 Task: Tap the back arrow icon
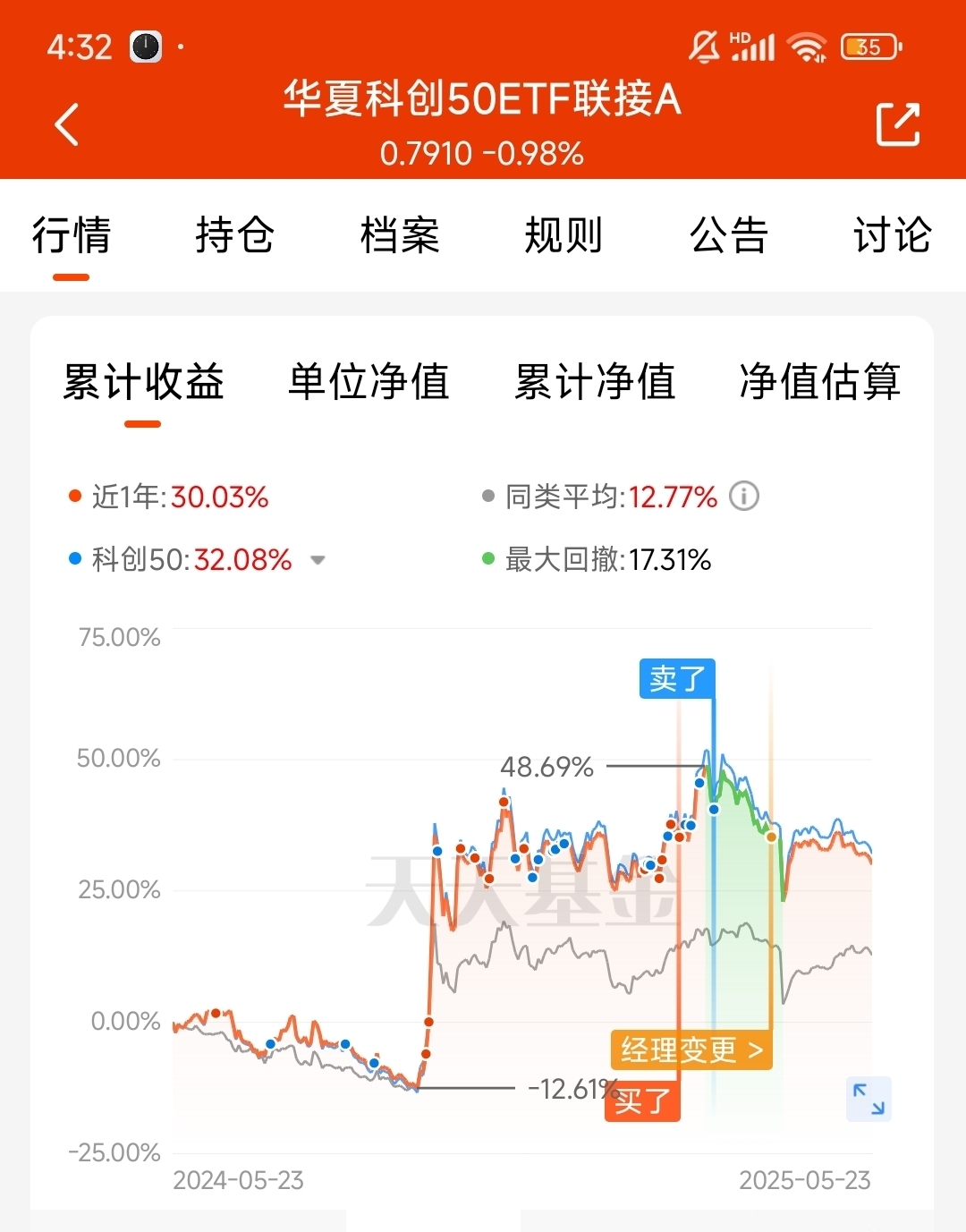[x=67, y=124]
